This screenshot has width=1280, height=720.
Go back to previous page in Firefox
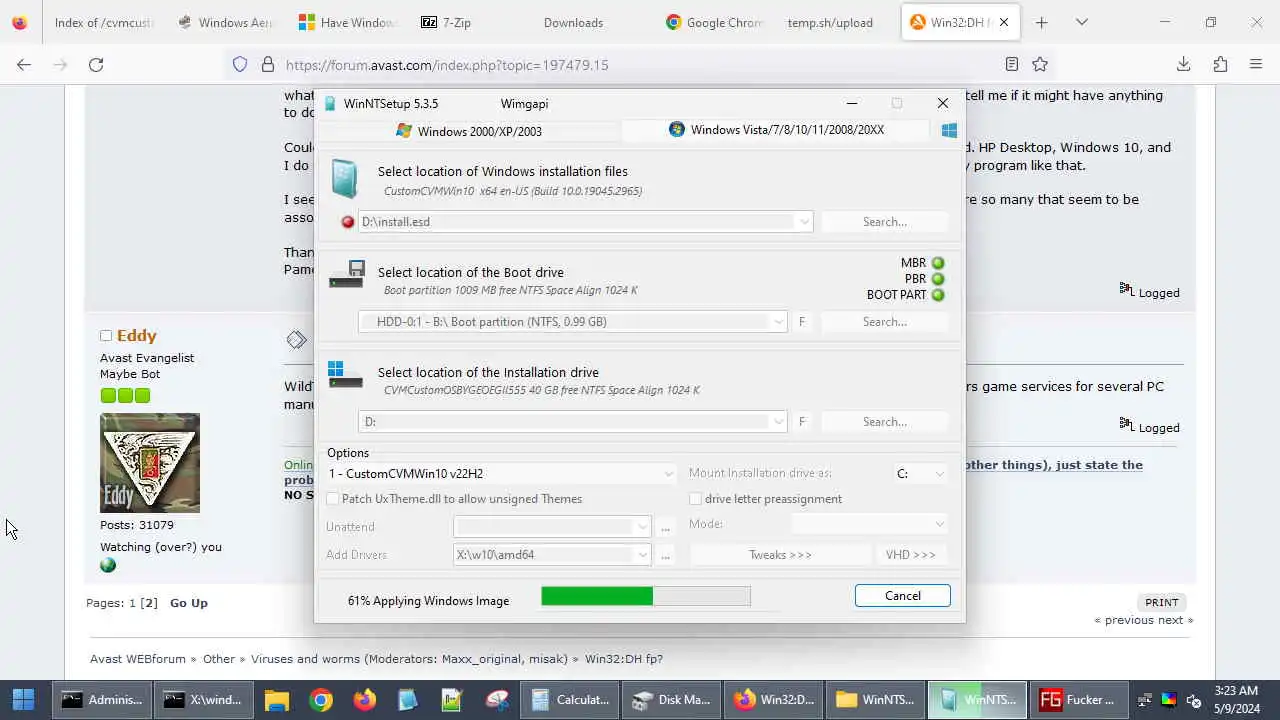pos(24,64)
